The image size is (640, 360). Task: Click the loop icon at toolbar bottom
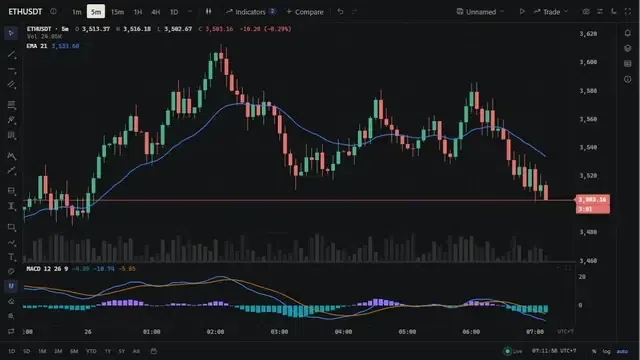11,331
